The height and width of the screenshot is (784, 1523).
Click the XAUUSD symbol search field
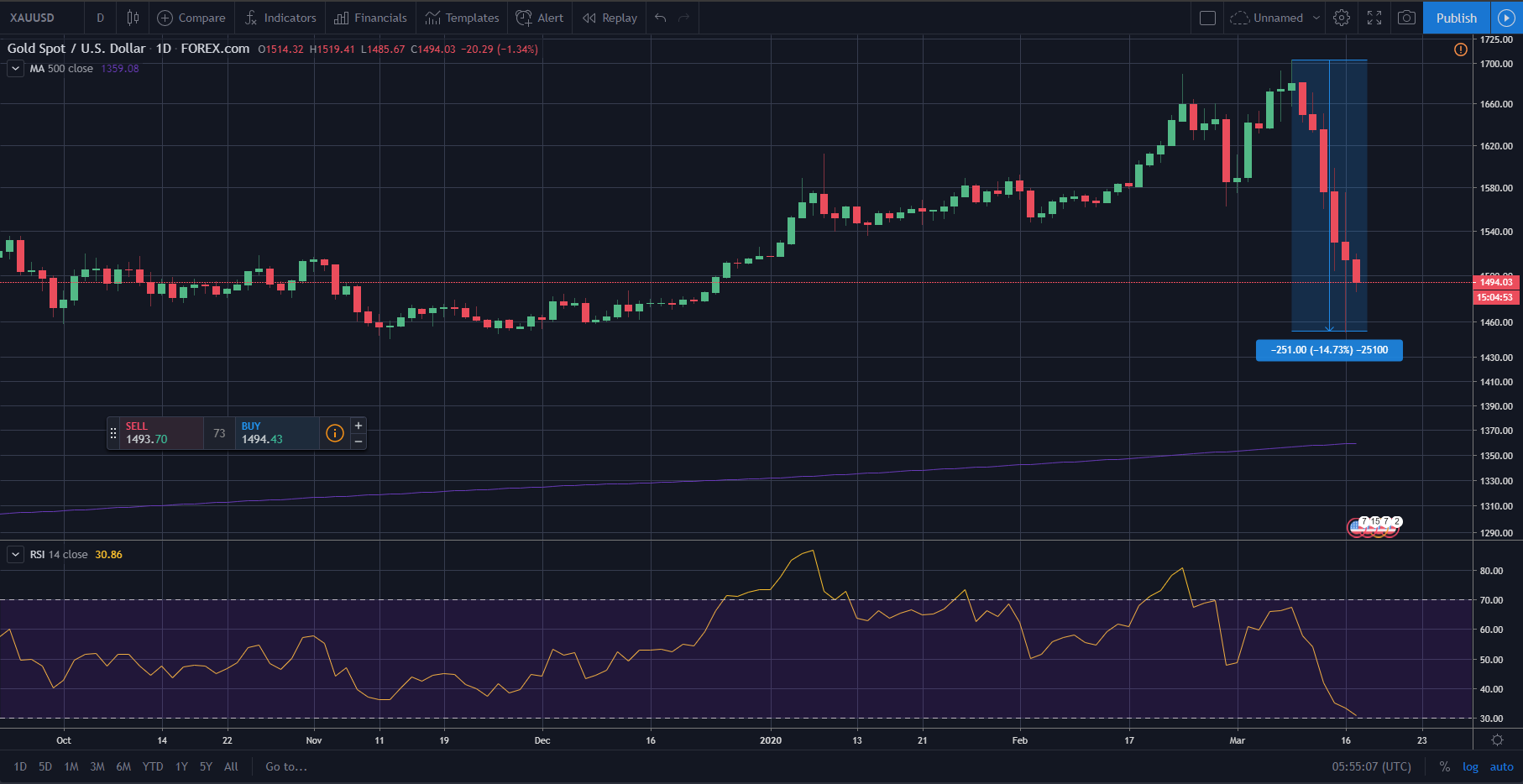pos(42,18)
